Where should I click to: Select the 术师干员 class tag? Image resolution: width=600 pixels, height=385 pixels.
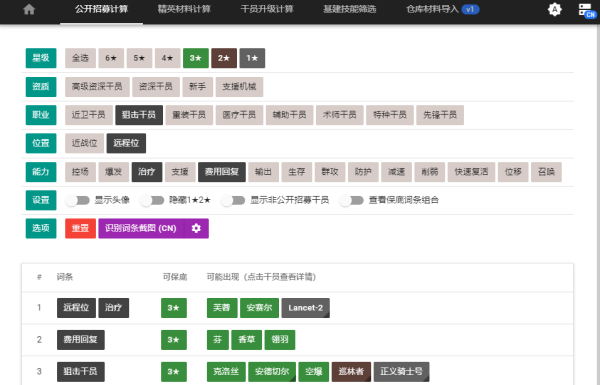coord(339,115)
